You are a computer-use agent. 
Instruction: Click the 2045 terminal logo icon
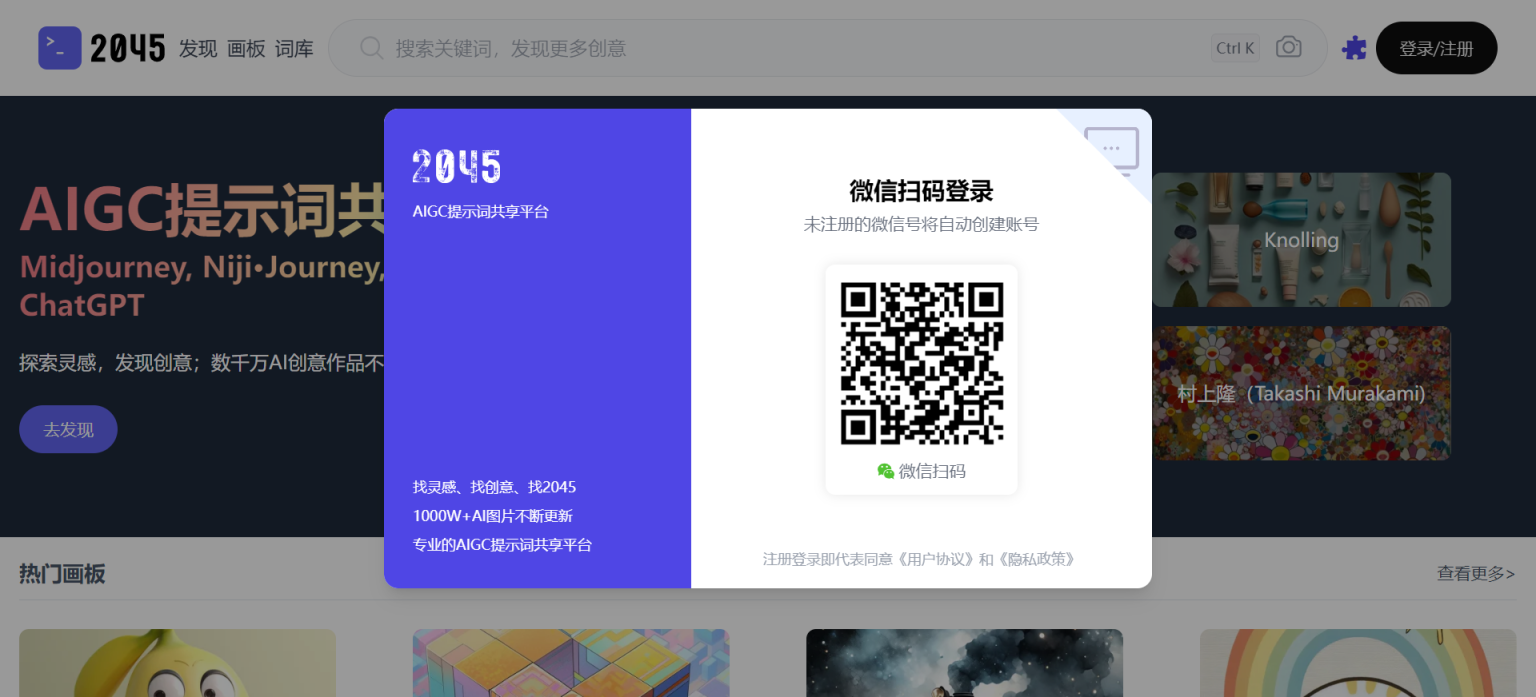coord(60,47)
